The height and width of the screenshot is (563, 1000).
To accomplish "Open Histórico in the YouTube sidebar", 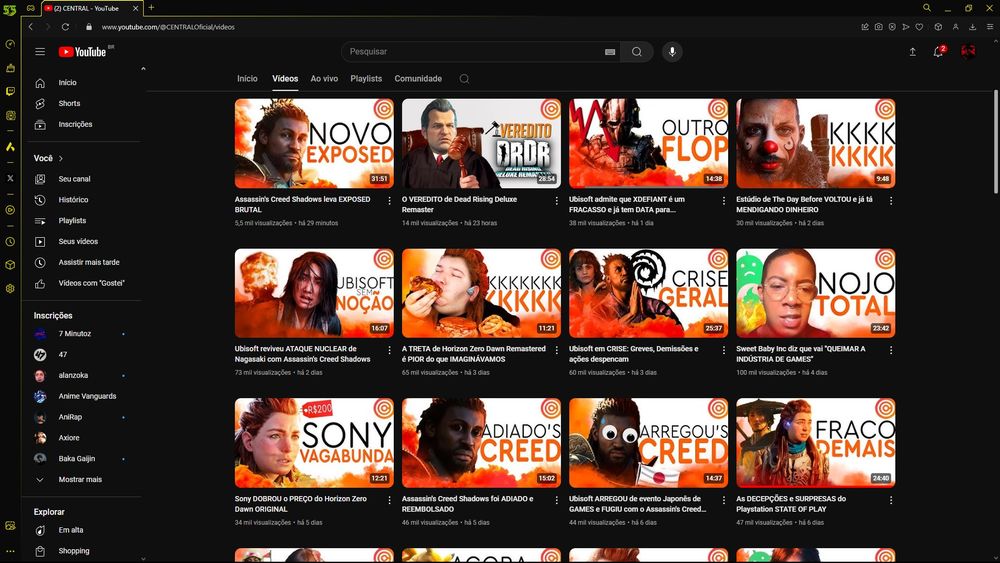I will click(73, 200).
